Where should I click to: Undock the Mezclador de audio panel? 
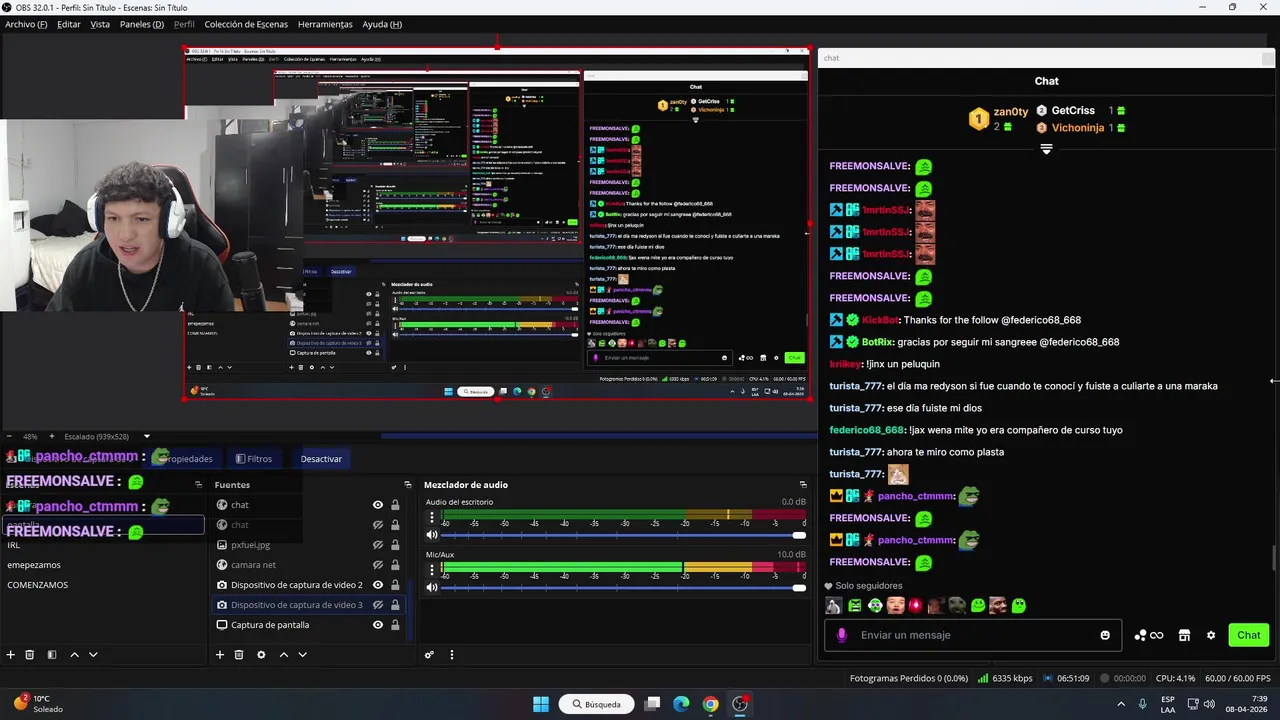(803, 485)
